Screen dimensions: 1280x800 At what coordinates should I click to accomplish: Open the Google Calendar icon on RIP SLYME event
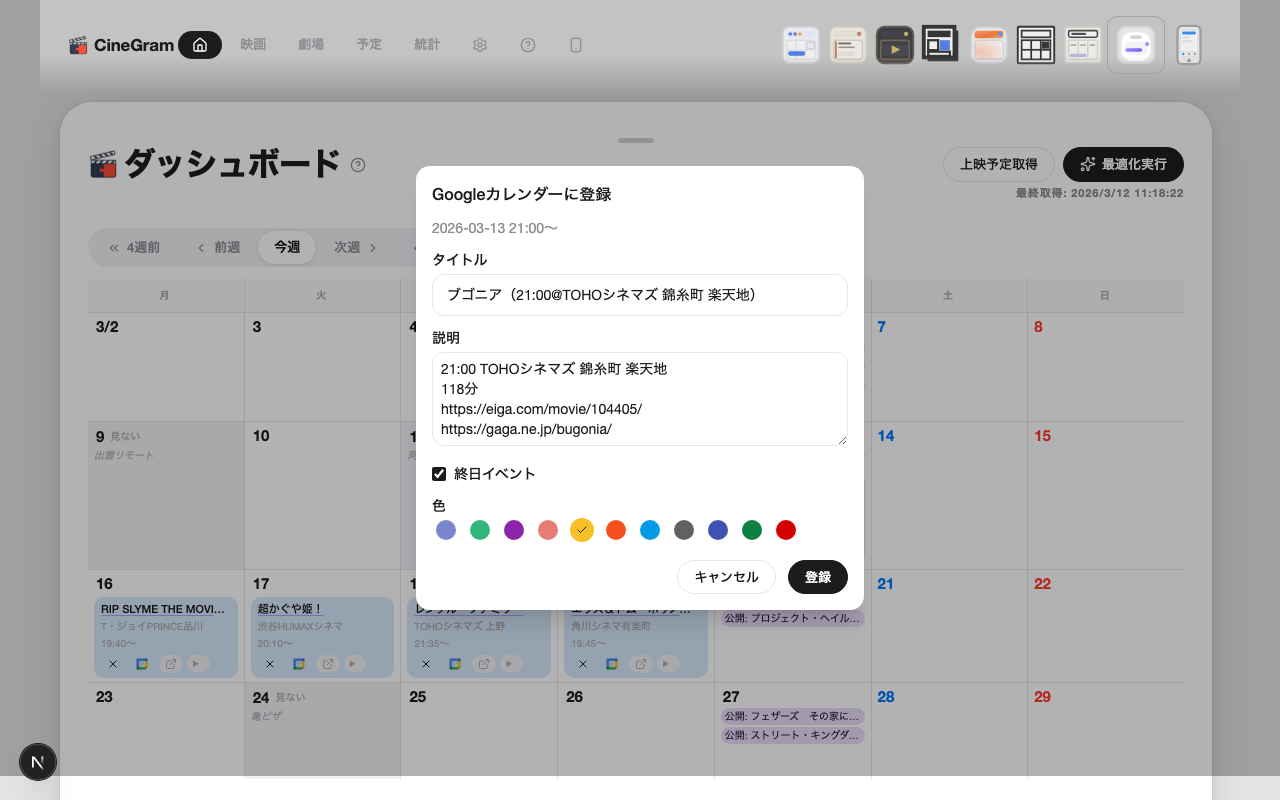point(141,663)
